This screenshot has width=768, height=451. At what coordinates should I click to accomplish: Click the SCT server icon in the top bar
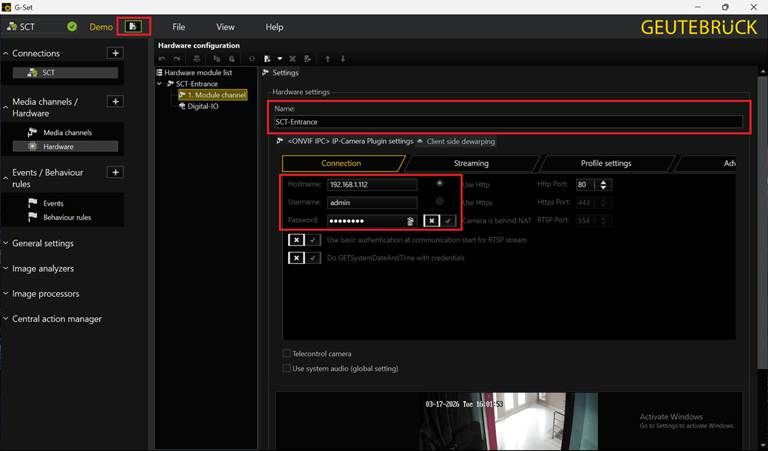[x=12, y=26]
